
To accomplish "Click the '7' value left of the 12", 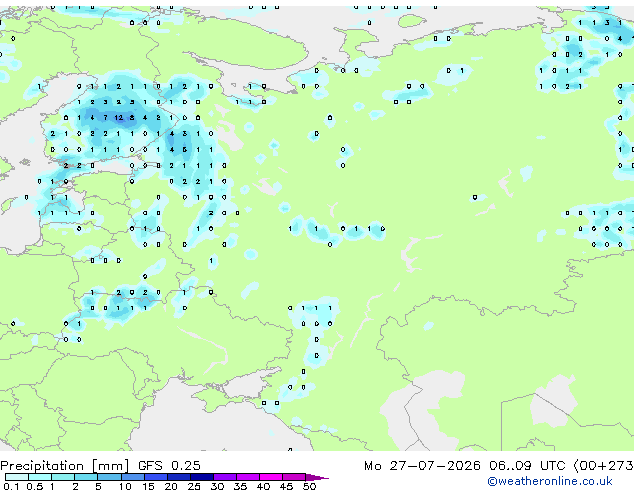I will (x=106, y=118).
